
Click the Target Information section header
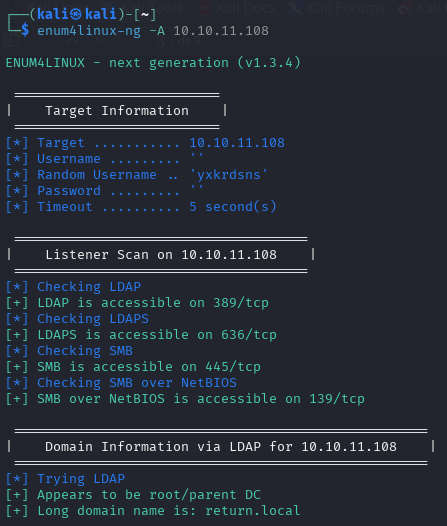117,111
